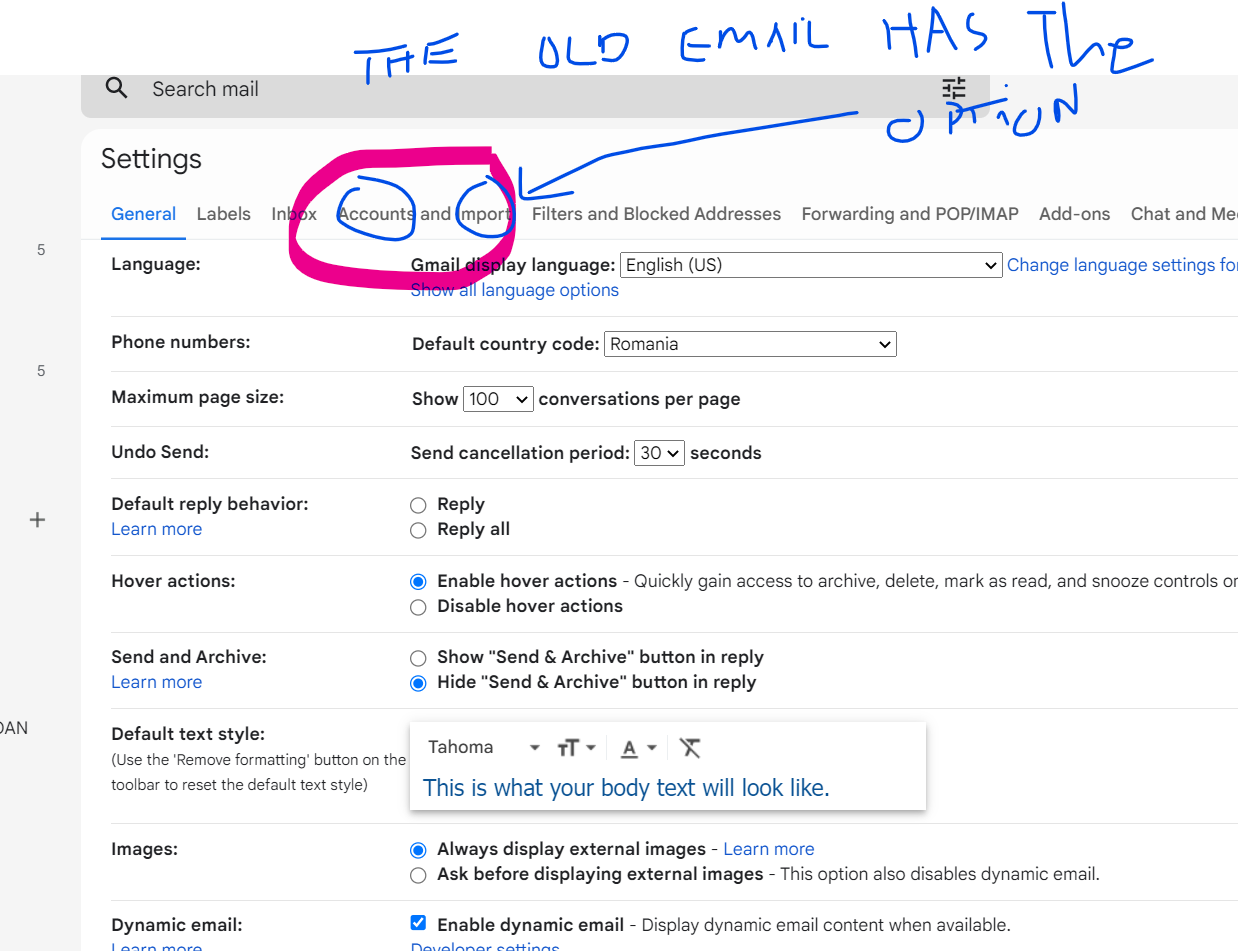Click the Maximum page size label
Screen dimensions: 1238x951
click(x=198, y=397)
